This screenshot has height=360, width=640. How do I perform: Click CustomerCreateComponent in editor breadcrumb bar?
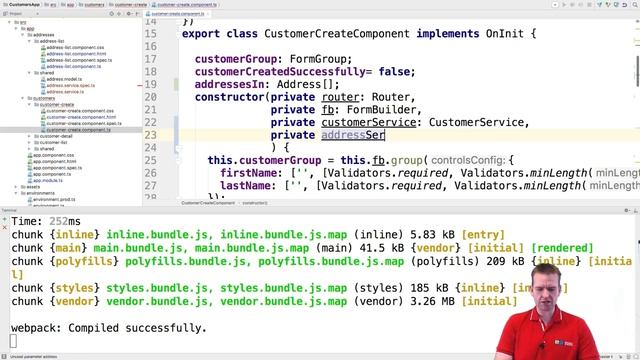[x=208, y=203]
